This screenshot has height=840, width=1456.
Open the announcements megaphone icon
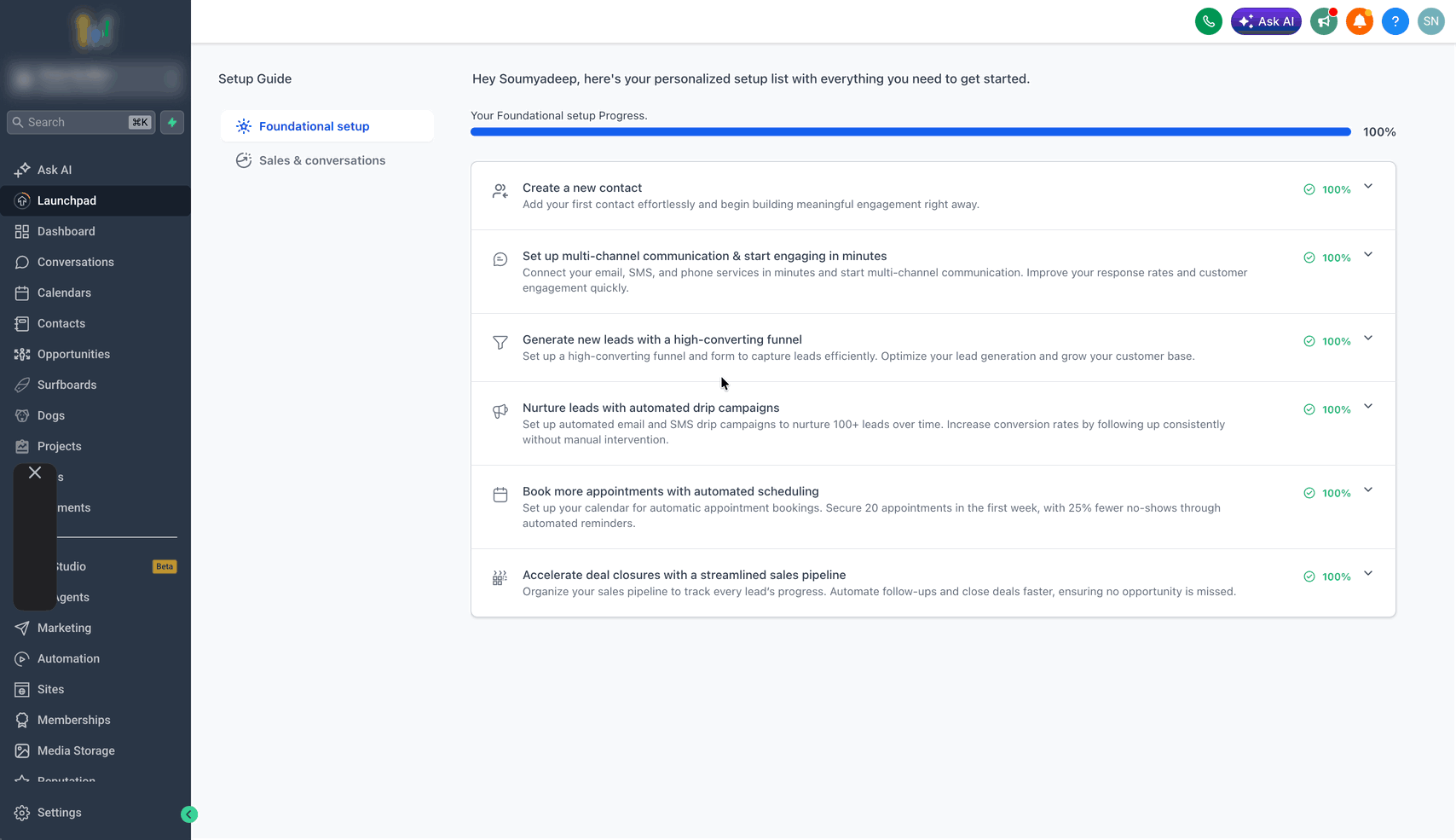click(x=1324, y=21)
